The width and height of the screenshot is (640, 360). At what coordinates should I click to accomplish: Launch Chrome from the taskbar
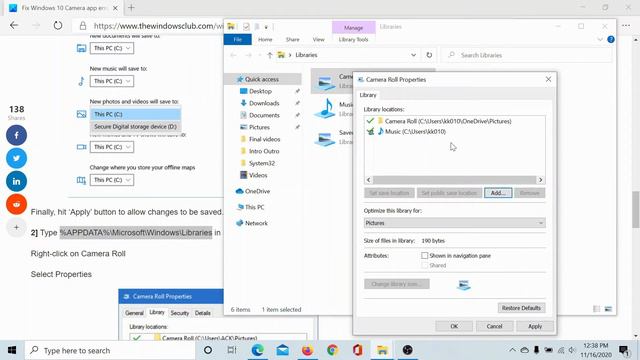point(332,350)
